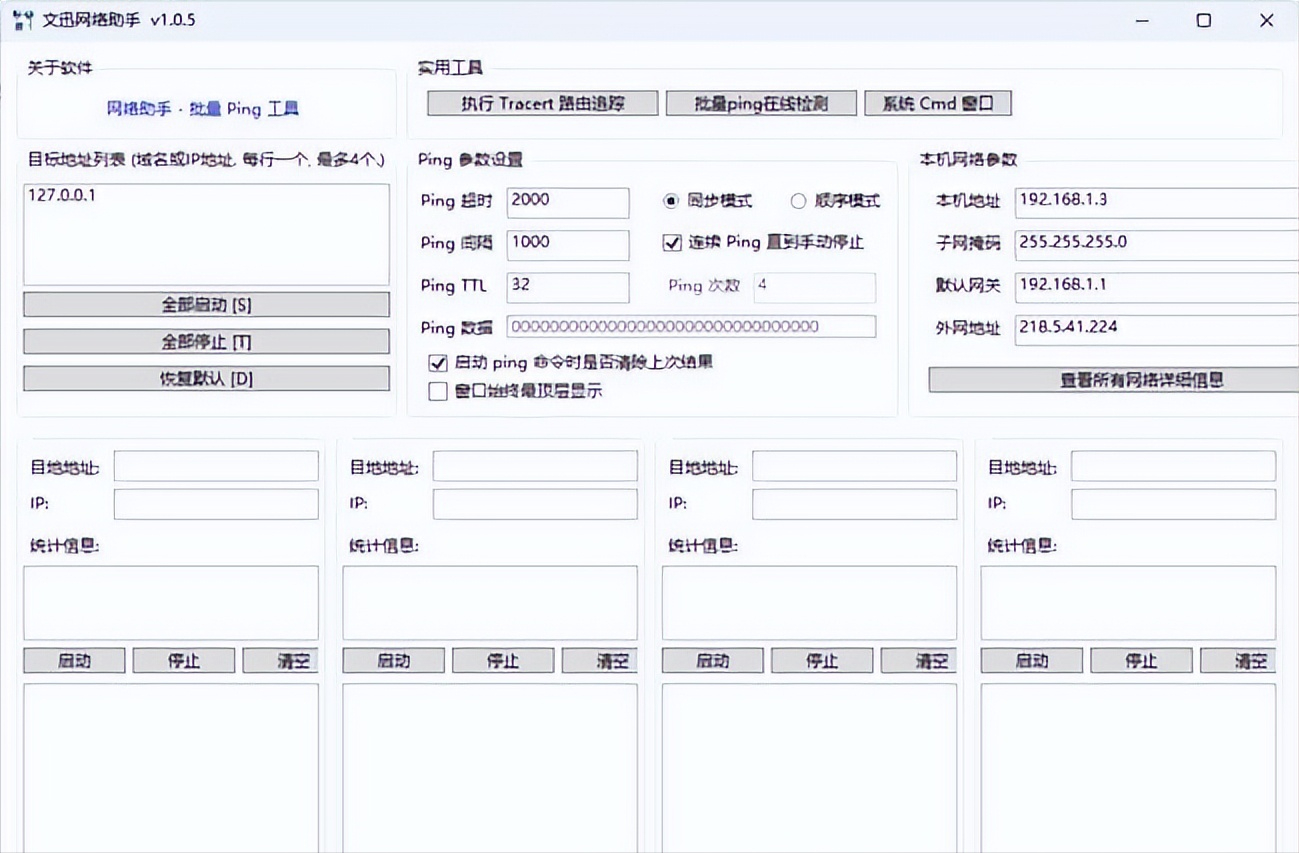Click 统计信息 box in the fourth ping panel
Viewport: 1299px width, 853px height.
[x=1128, y=603]
